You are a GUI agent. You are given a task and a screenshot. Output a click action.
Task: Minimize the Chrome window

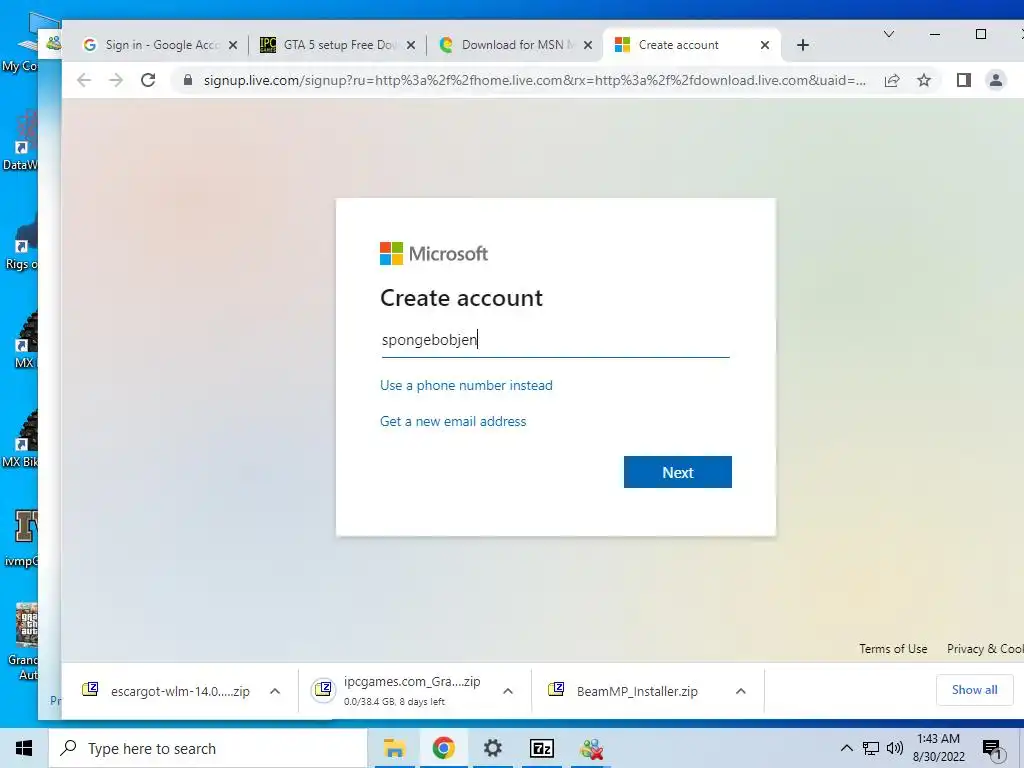click(935, 34)
